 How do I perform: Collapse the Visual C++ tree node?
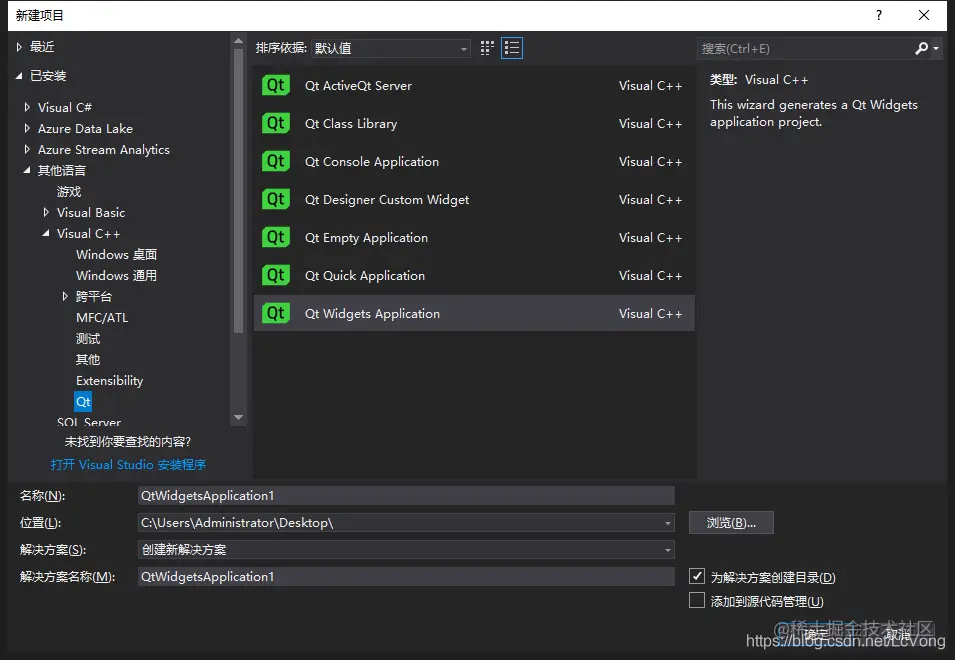pos(46,233)
